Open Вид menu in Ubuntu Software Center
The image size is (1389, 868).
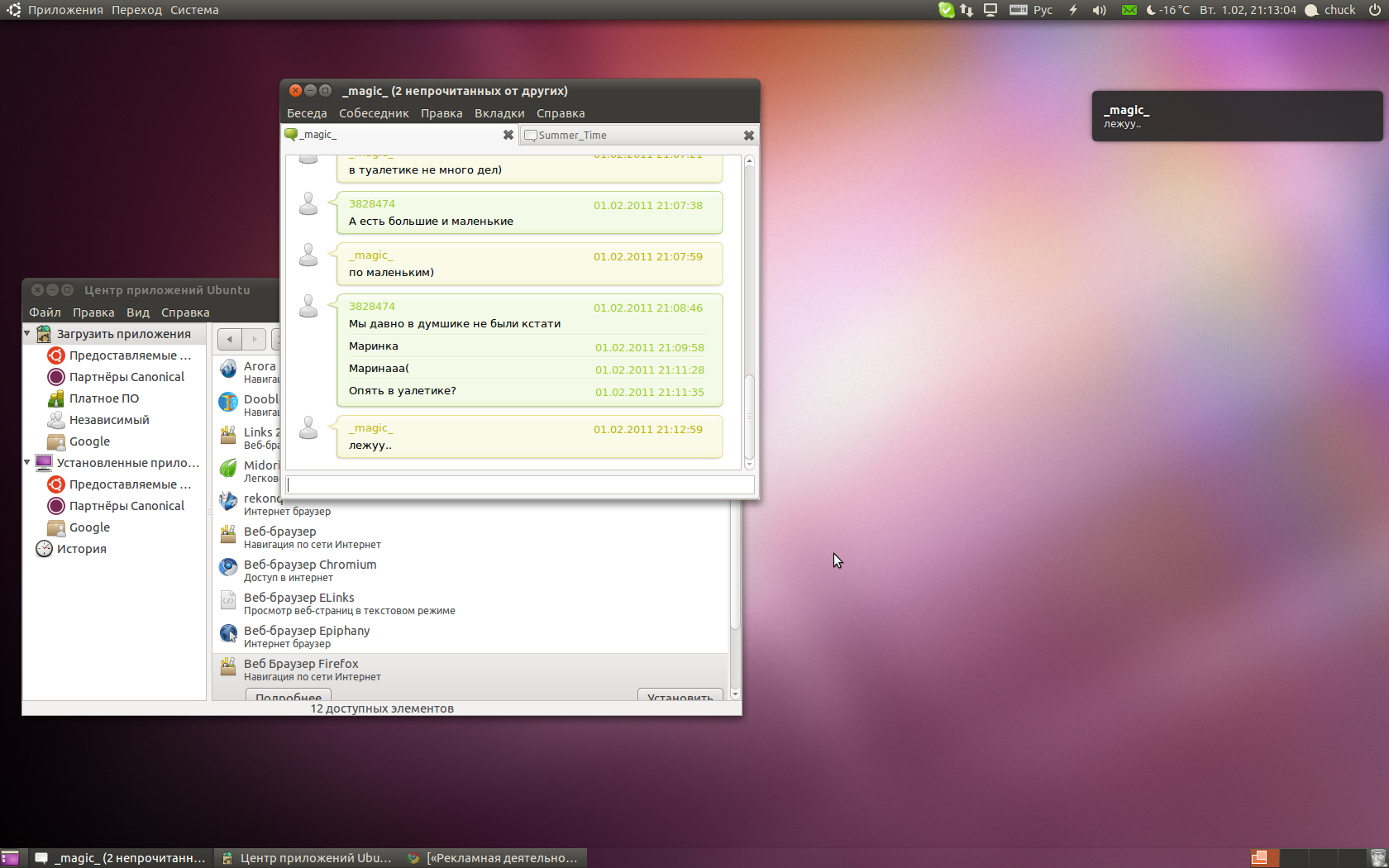click(138, 312)
